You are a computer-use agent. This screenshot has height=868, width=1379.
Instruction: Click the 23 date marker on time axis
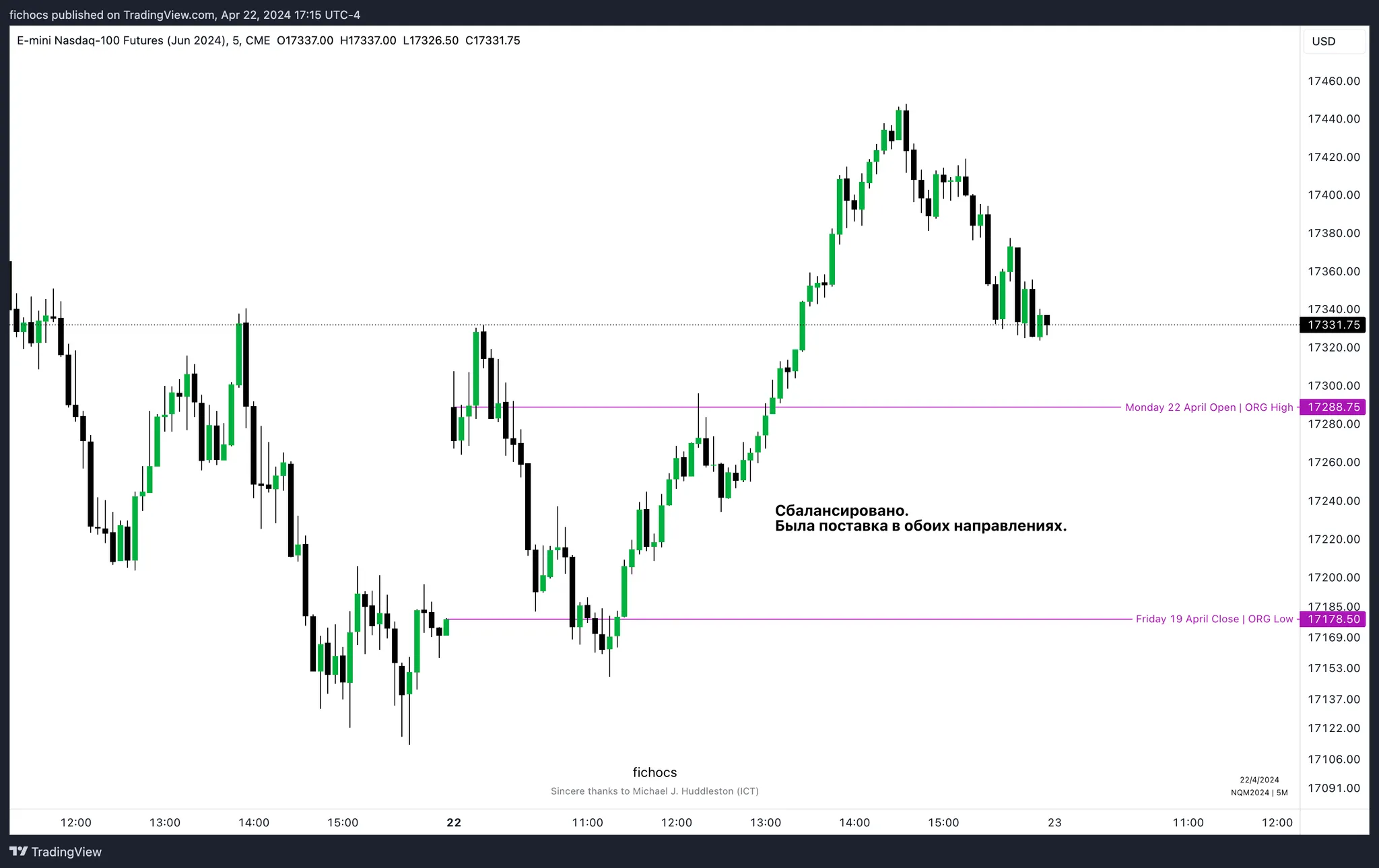click(x=1054, y=822)
